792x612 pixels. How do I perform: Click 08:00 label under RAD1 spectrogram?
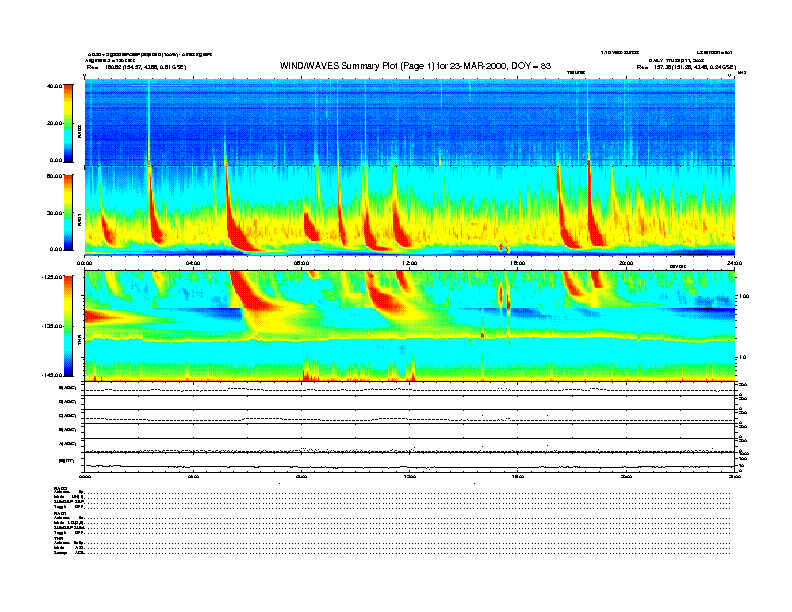[301, 263]
